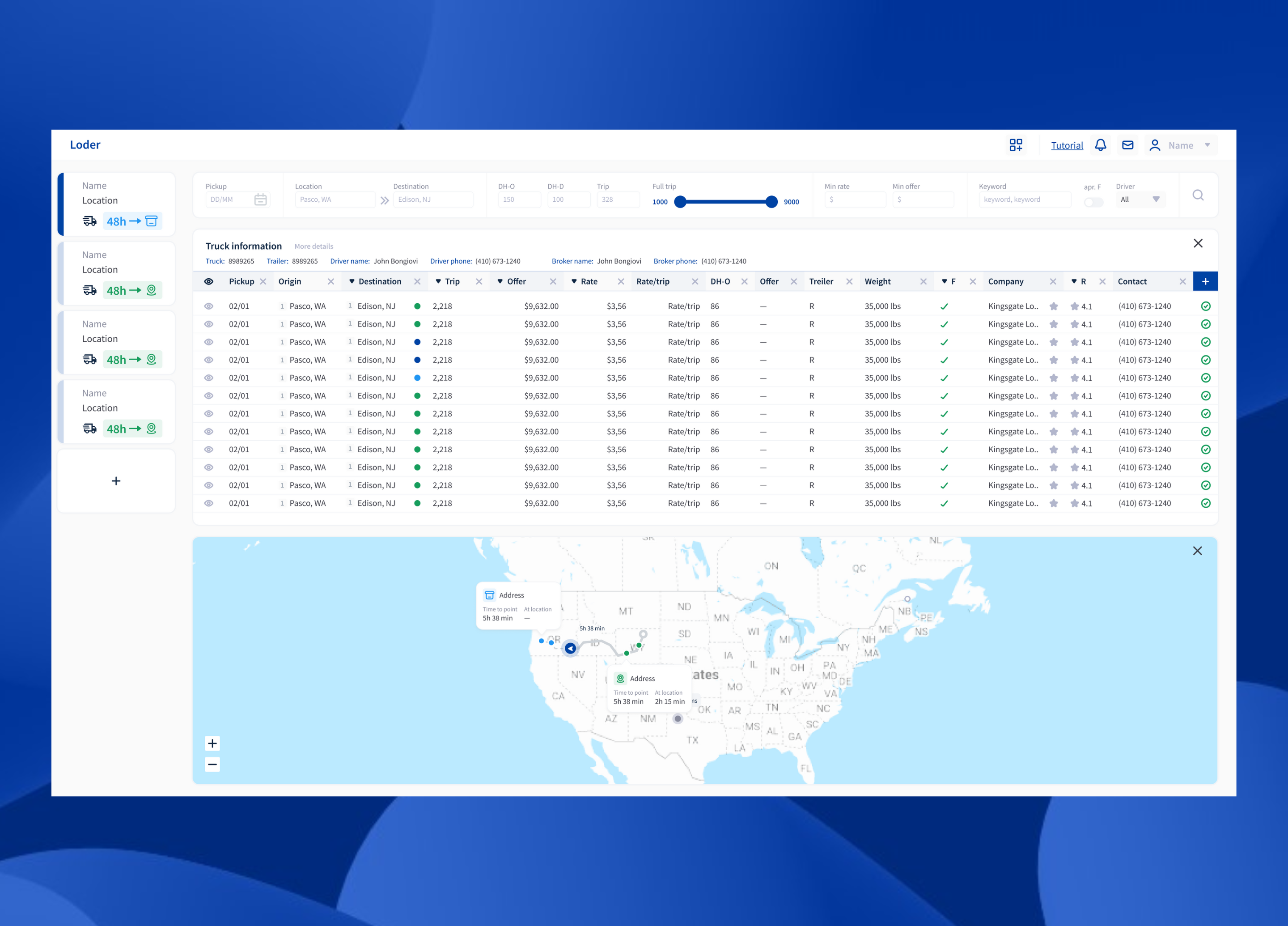Open the mail envelope icon
This screenshot has height=926, width=1288.
[x=1128, y=145]
